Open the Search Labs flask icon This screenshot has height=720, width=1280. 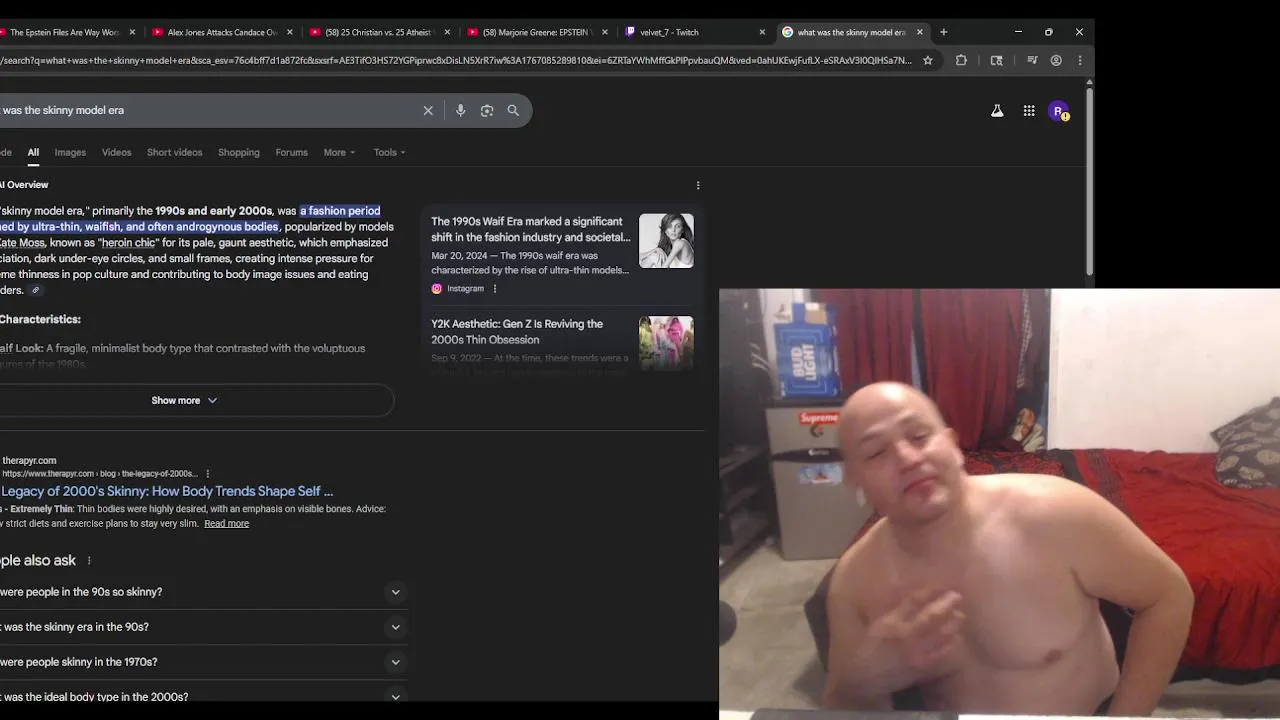(997, 111)
